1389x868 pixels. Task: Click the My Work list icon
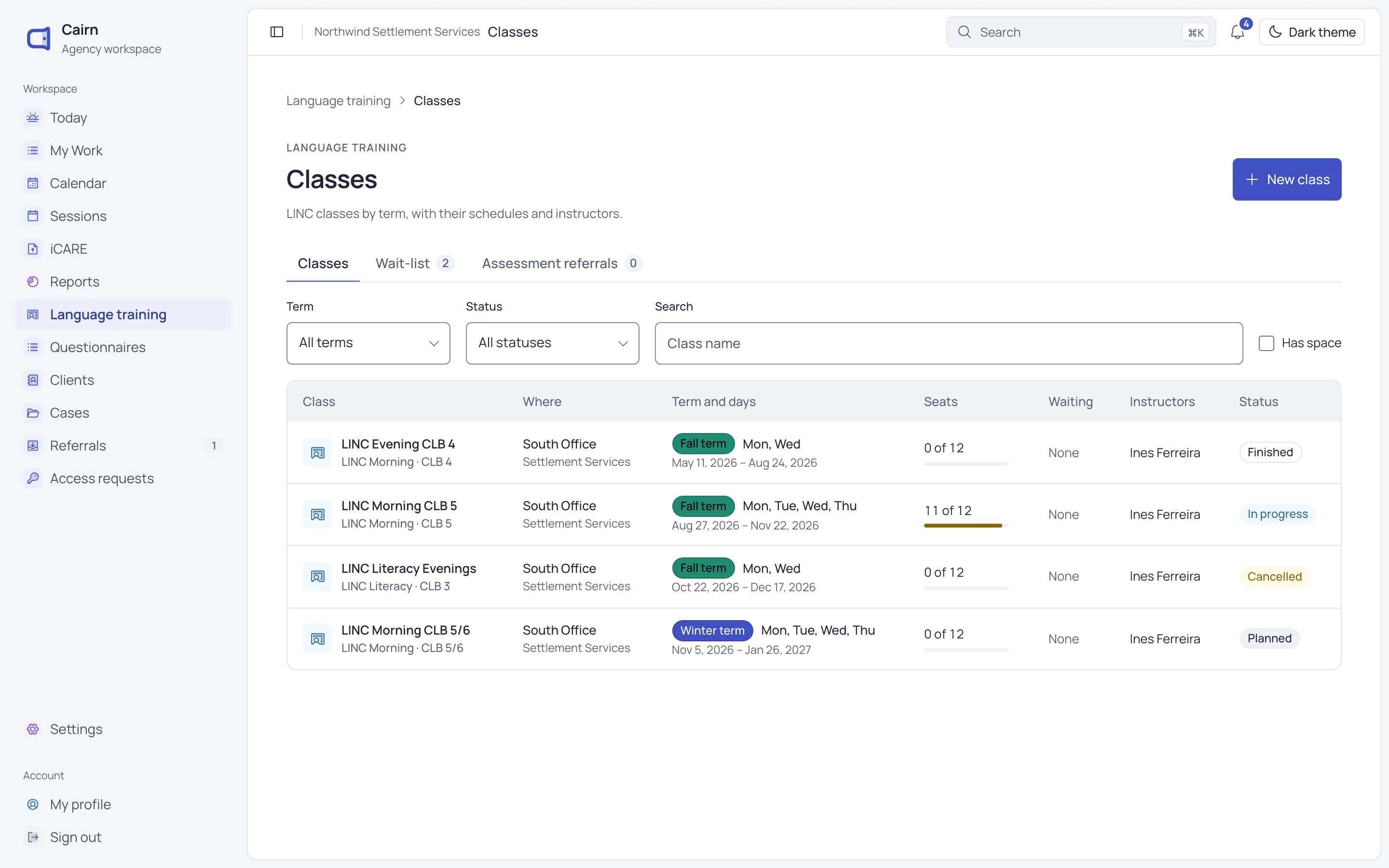coord(33,150)
